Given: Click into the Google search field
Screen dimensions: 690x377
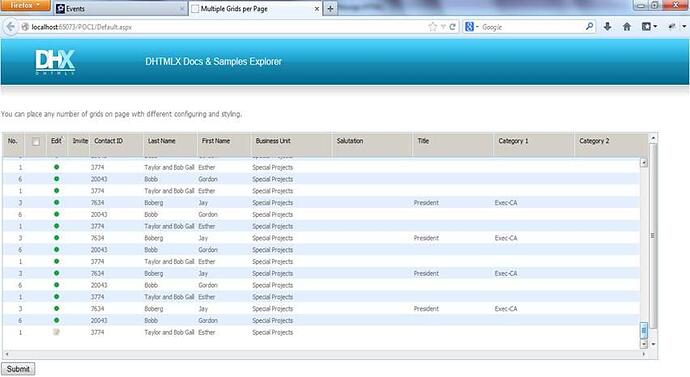Looking at the screenshot, I should [x=532, y=27].
